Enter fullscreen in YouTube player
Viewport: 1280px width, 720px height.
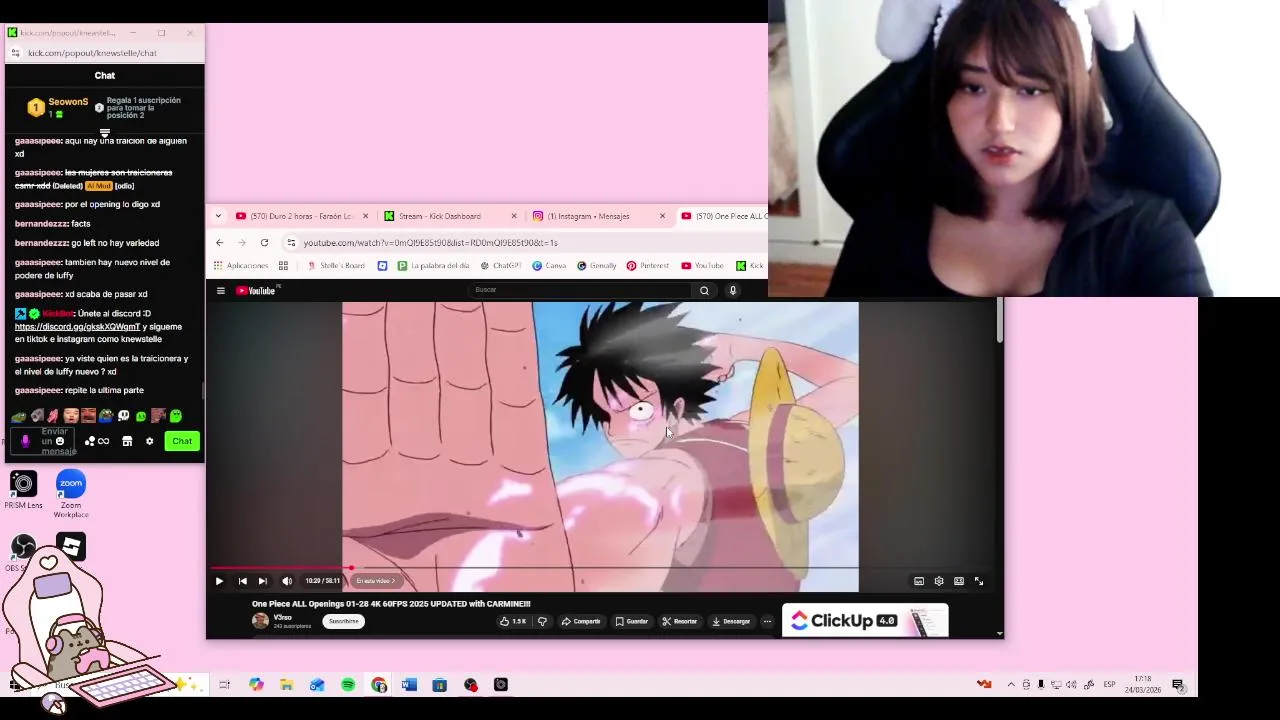979,581
